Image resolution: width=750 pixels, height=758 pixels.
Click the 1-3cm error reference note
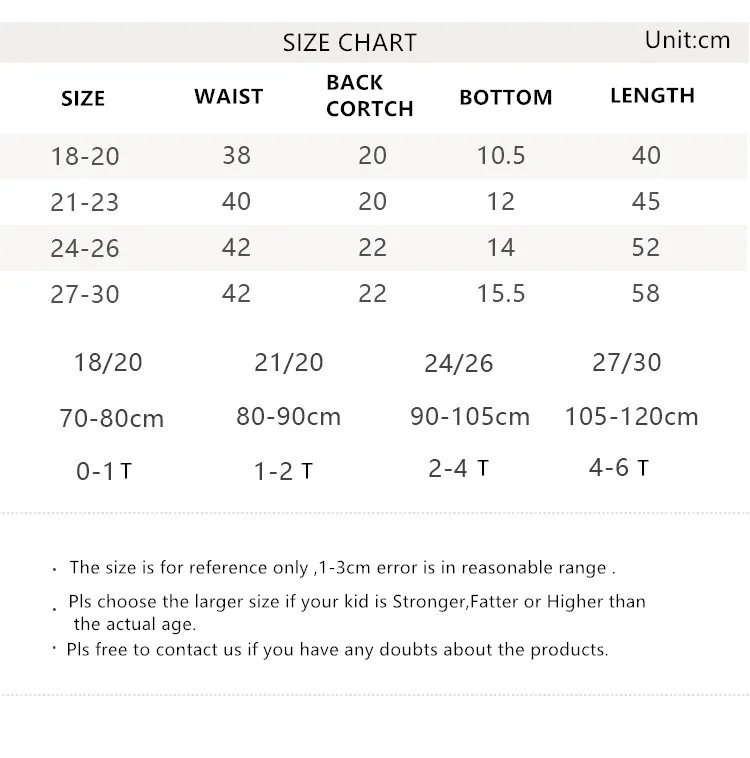(x=342, y=568)
